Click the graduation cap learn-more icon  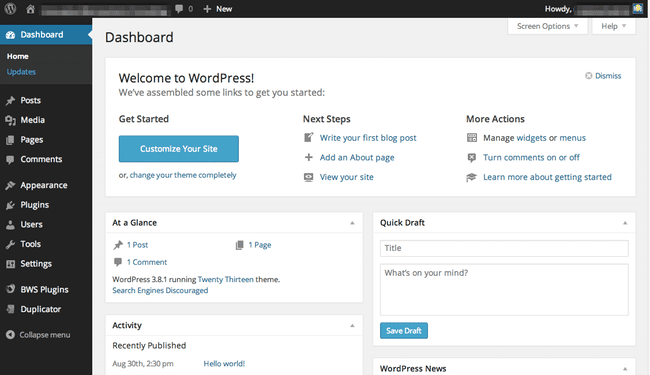point(472,177)
